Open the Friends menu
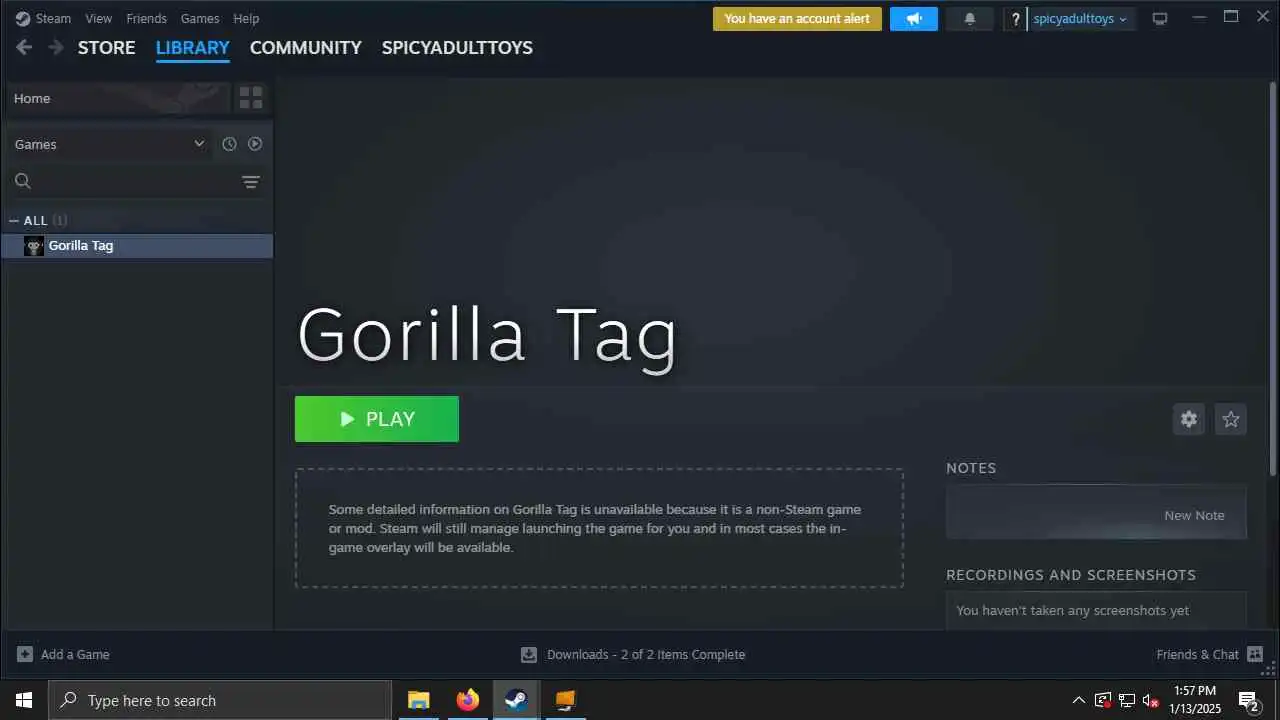Image resolution: width=1280 pixels, height=720 pixels. tap(146, 18)
